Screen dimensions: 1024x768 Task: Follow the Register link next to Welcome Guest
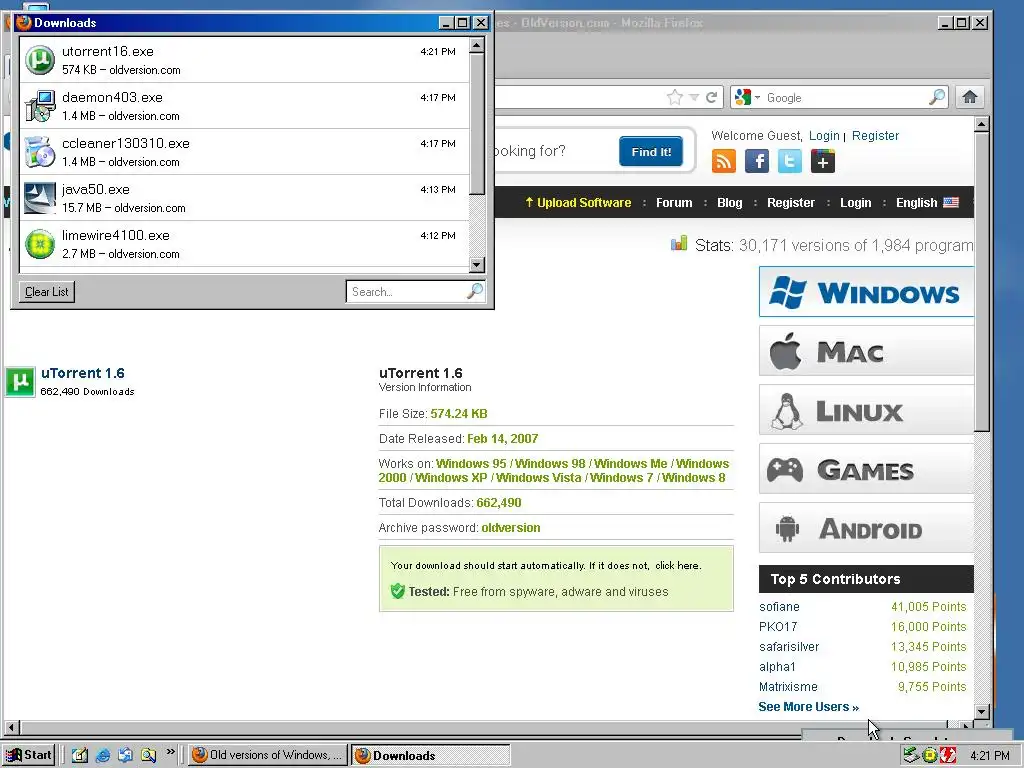[875, 135]
